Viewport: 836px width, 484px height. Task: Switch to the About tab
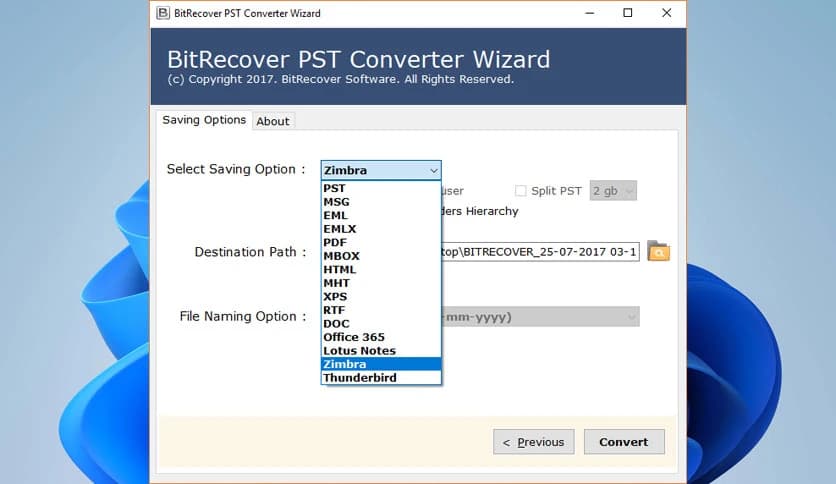pos(272,121)
